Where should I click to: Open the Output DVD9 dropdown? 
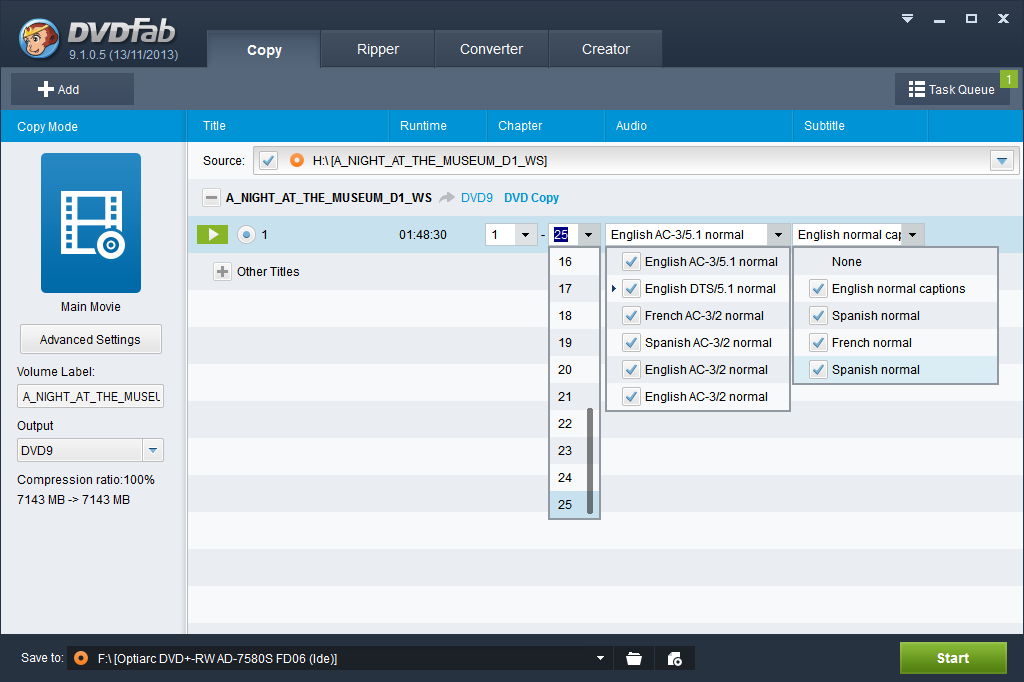[153, 450]
